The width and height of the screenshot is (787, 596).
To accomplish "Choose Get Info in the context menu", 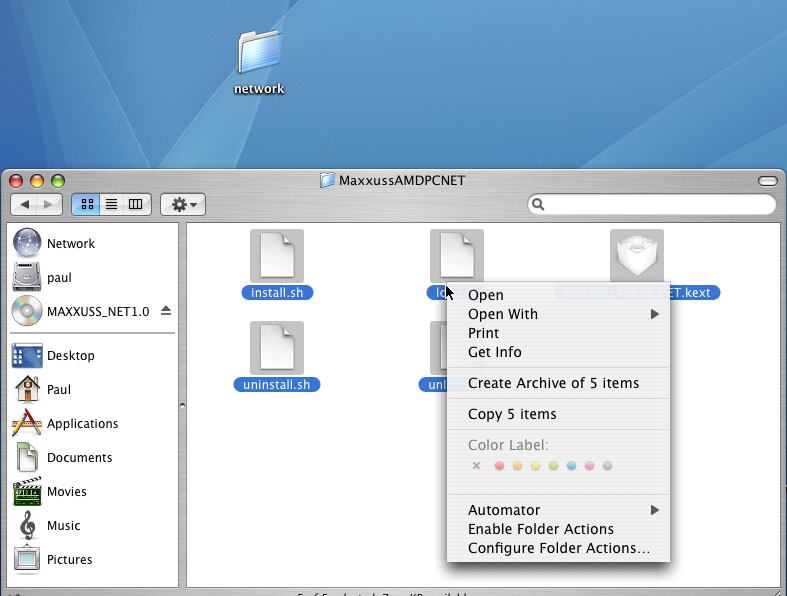I will pyautogui.click(x=558, y=352).
